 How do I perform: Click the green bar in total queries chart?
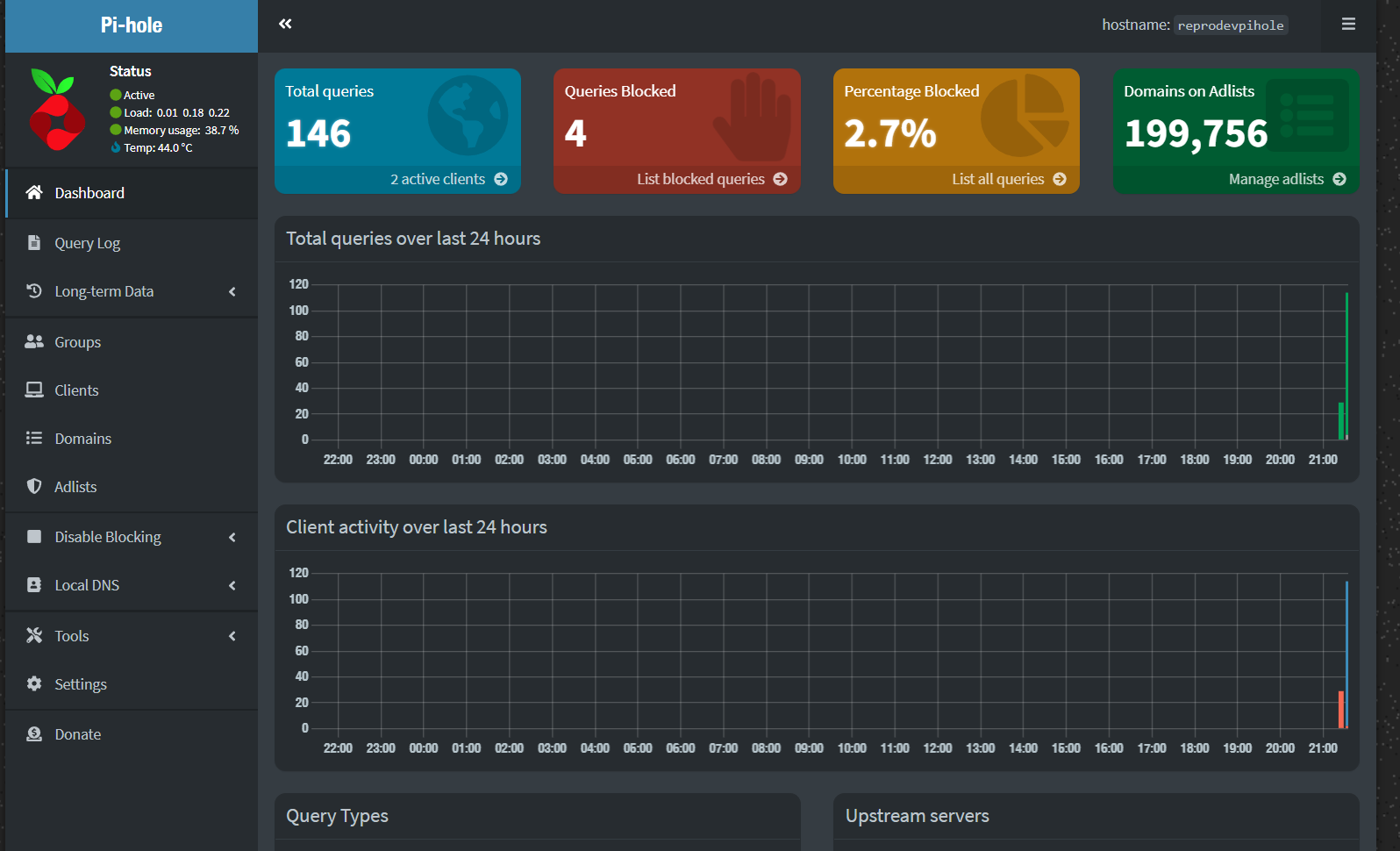point(1346,368)
